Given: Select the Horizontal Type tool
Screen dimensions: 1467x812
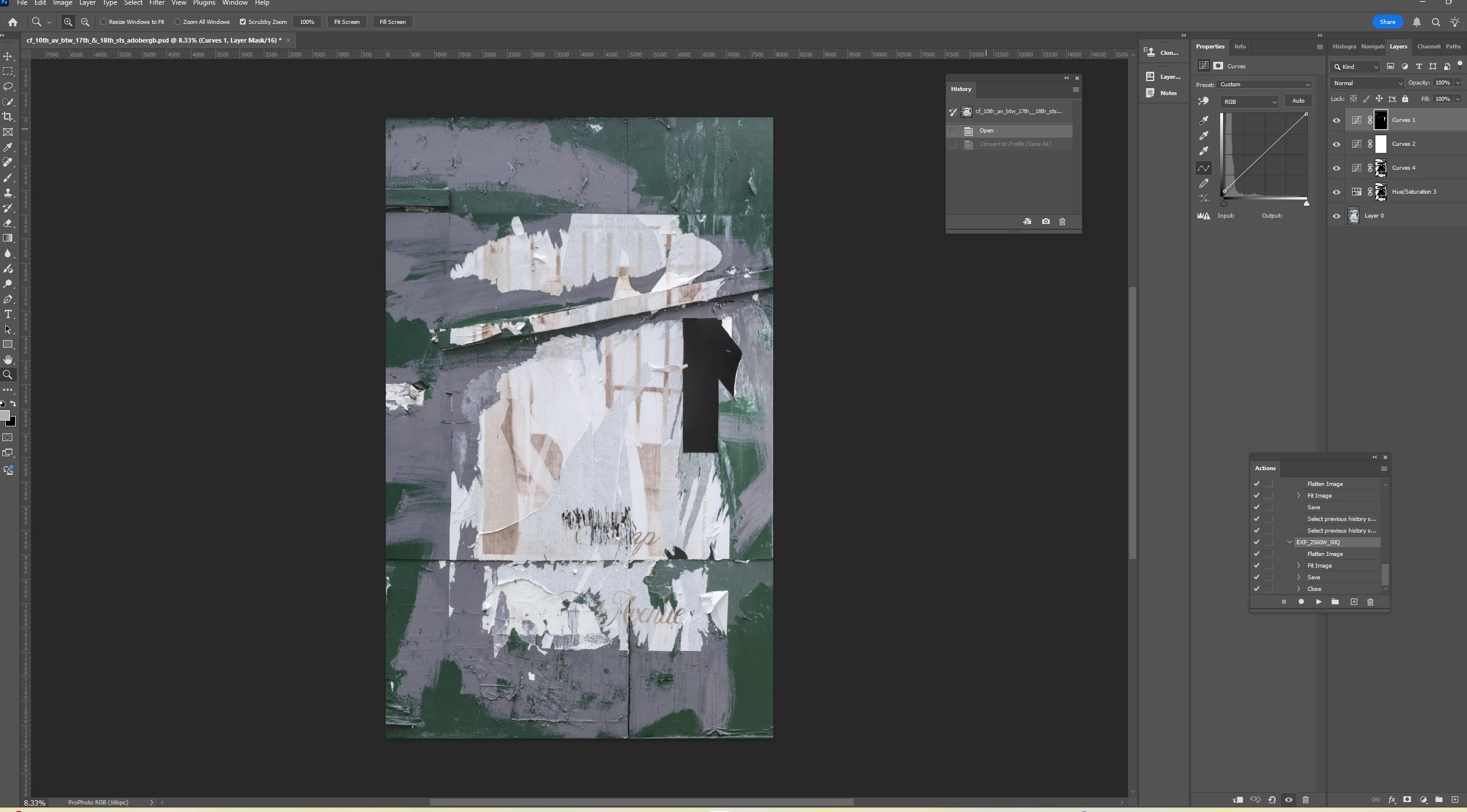Looking at the screenshot, I should [8, 314].
